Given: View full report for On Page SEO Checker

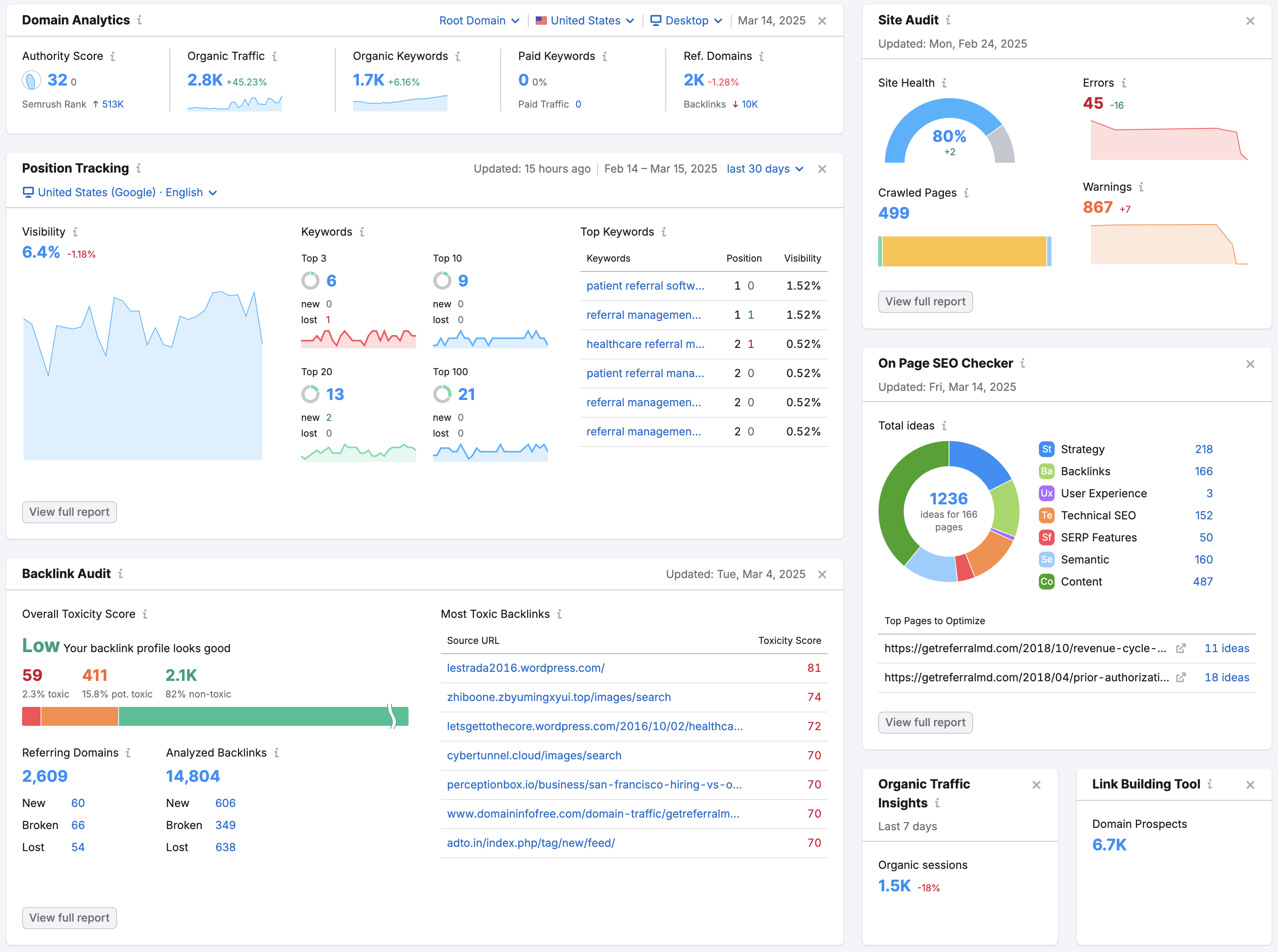Looking at the screenshot, I should pyautogui.click(x=925, y=723).
